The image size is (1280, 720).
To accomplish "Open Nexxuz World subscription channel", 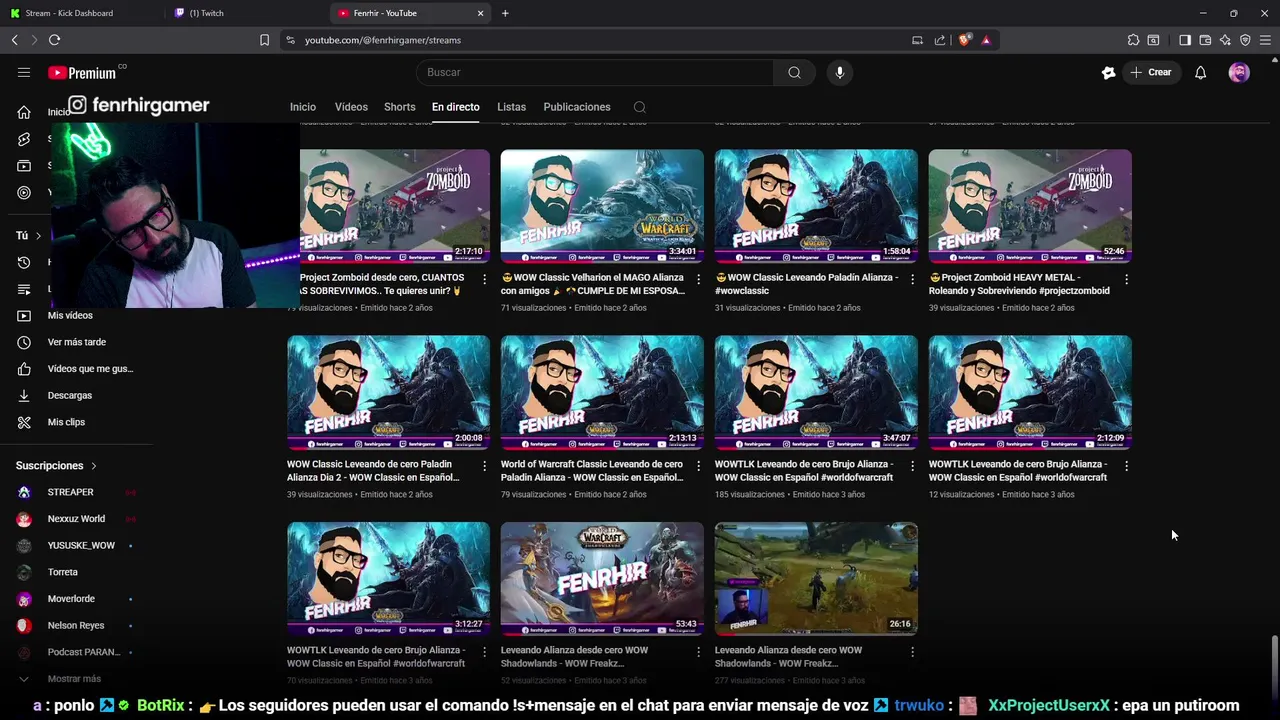I will click(75, 519).
